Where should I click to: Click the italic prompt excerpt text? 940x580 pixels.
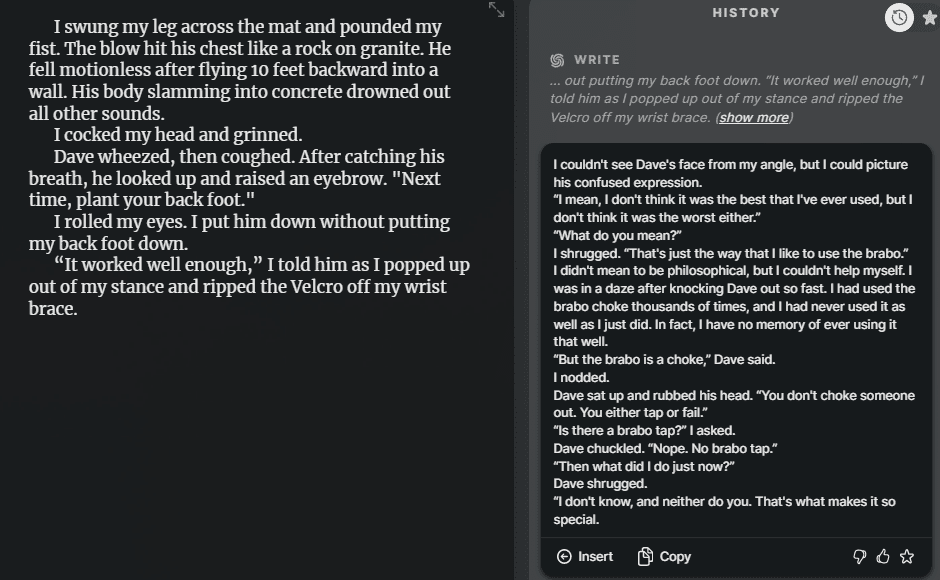pos(737,99)
